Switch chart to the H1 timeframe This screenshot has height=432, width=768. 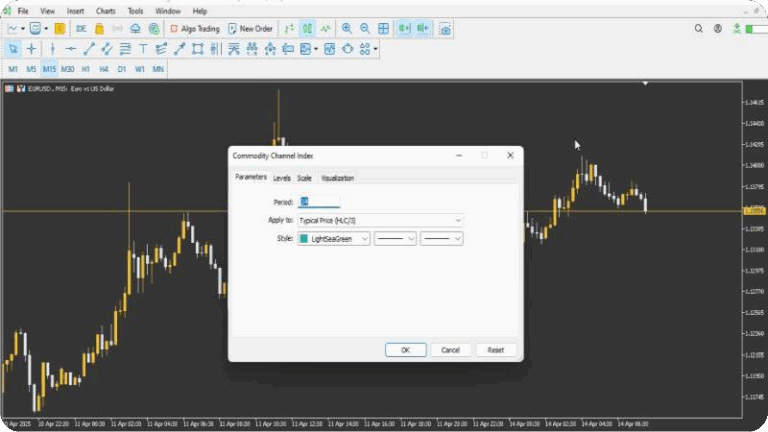coord(86,69)
